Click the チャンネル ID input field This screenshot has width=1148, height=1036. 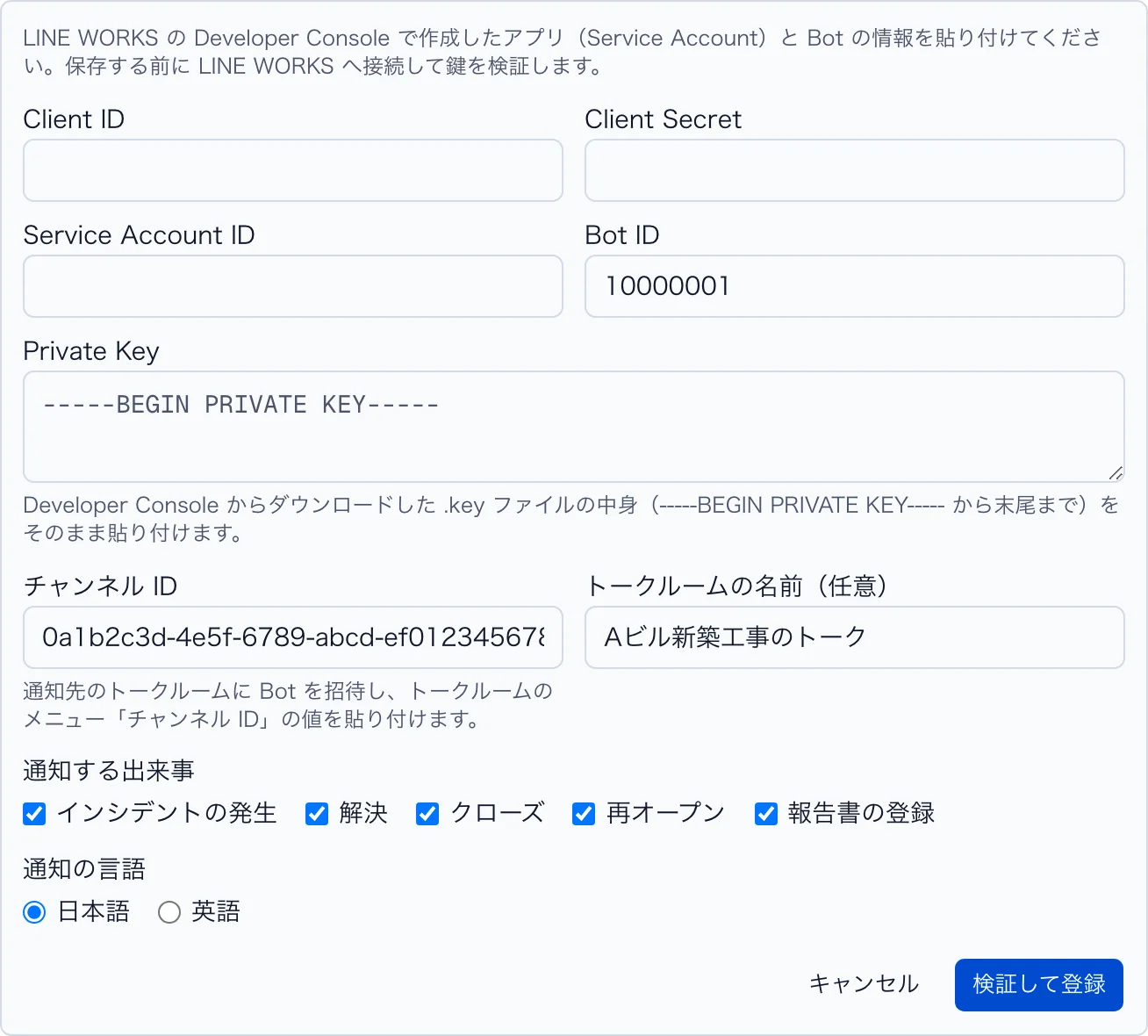(x=292, y=637)
